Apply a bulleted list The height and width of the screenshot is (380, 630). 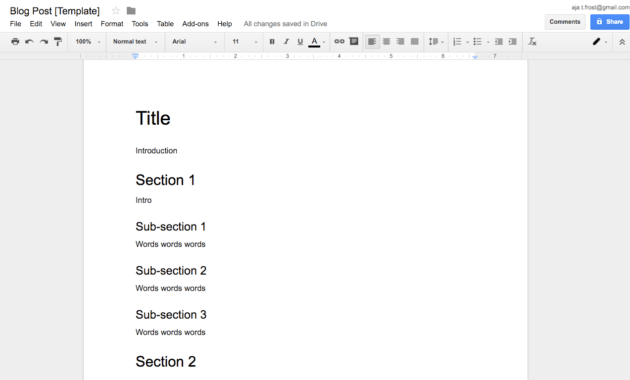point(477,41)
